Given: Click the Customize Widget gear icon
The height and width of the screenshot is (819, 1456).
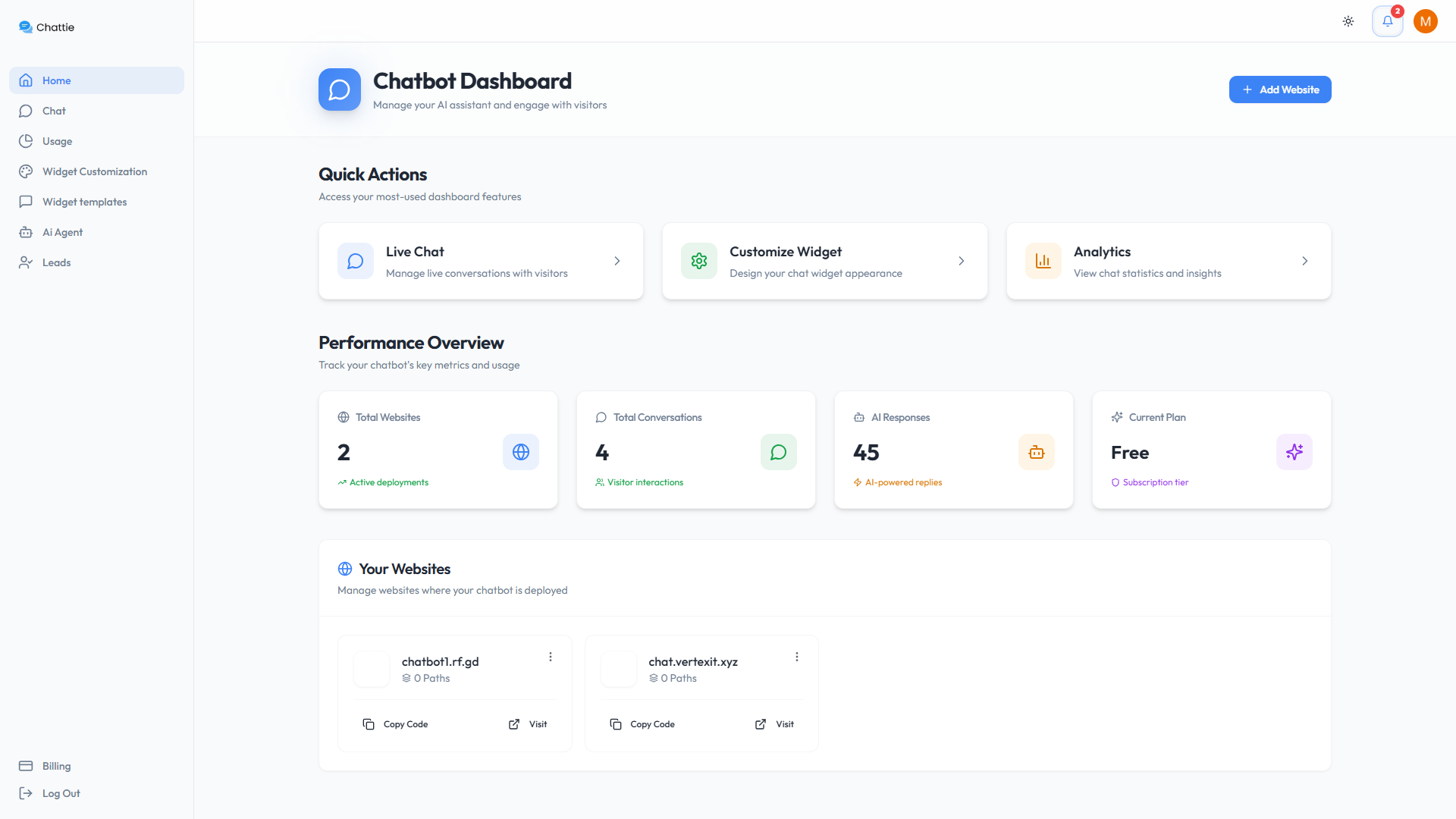Looking at the screenshot, I should coord(698,261).
